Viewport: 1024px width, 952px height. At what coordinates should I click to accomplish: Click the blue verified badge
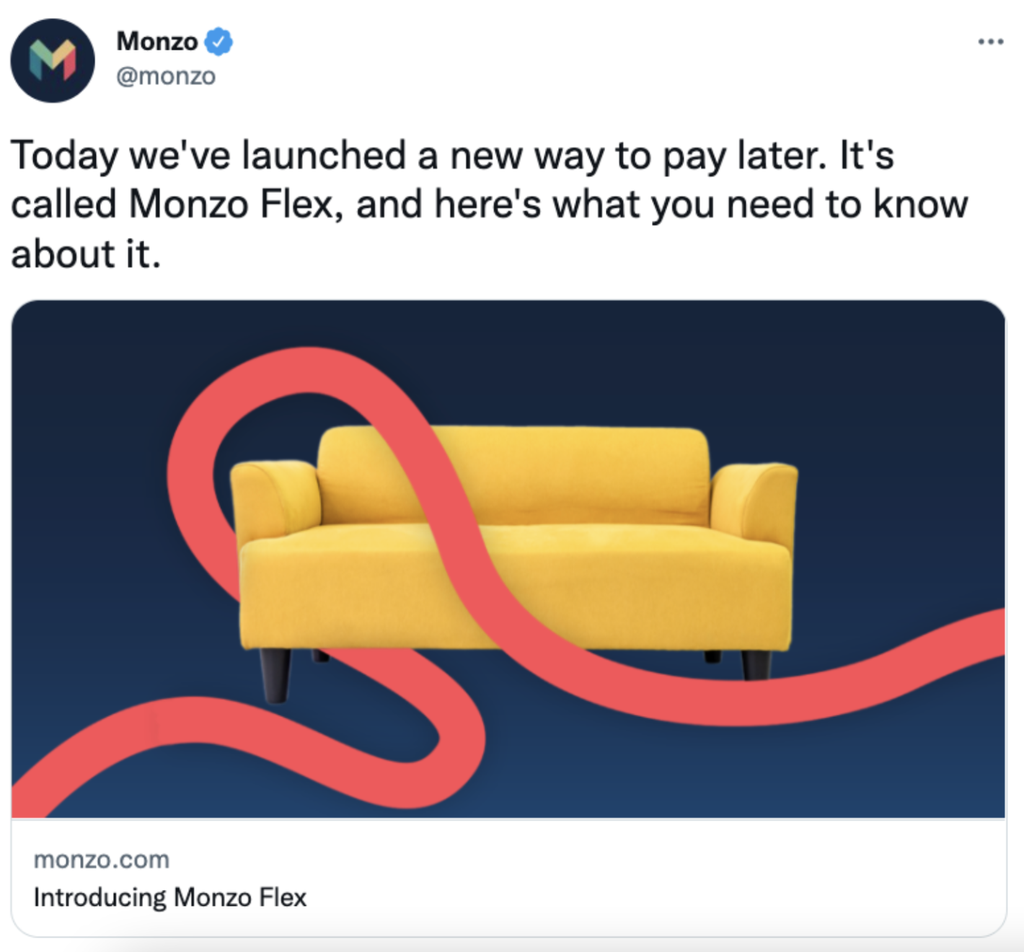point(219,42)
